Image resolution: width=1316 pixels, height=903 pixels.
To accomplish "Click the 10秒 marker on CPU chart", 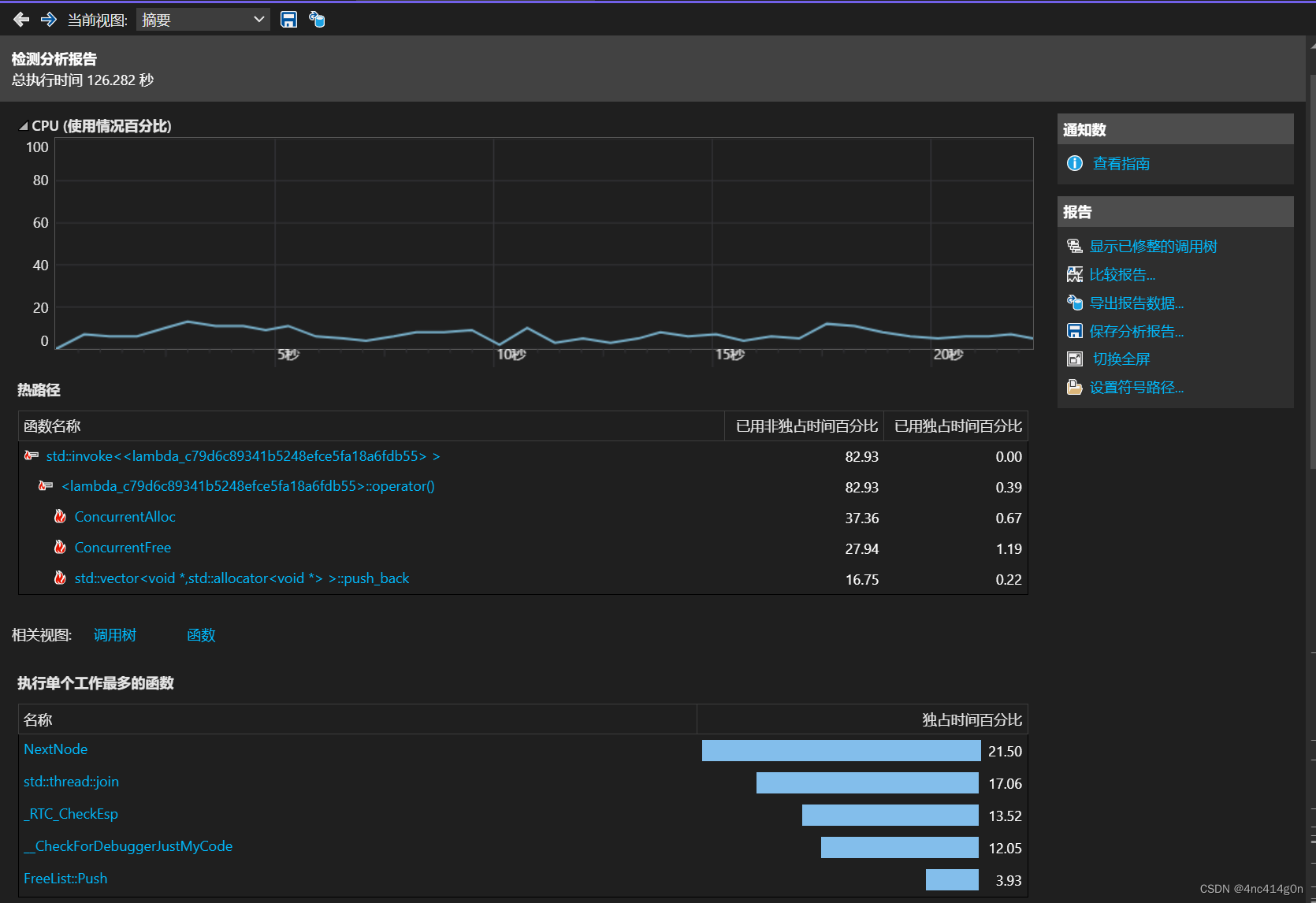I will (511, 355).
